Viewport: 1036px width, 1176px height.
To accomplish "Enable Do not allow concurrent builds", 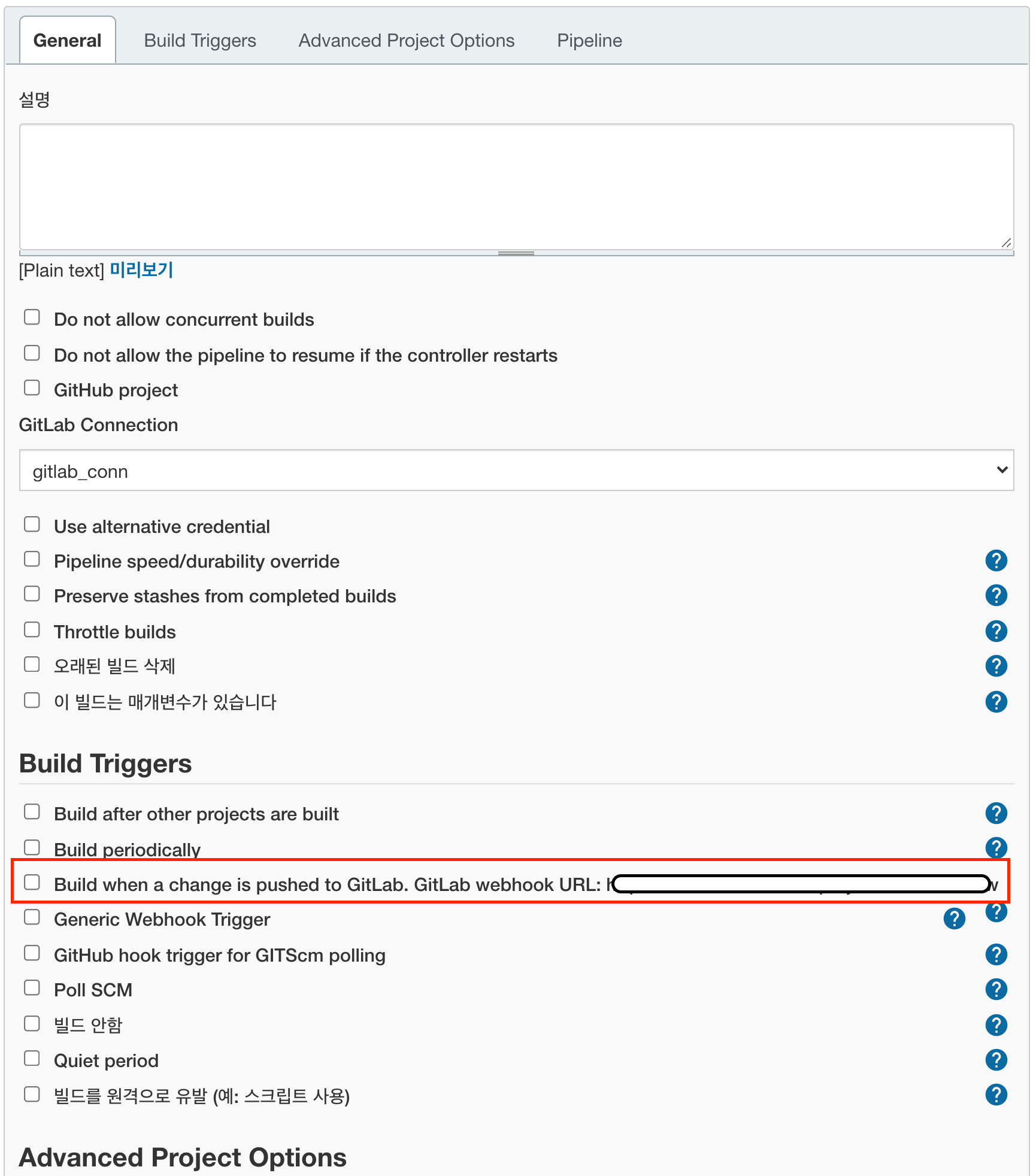I will (x=32, y=317).
